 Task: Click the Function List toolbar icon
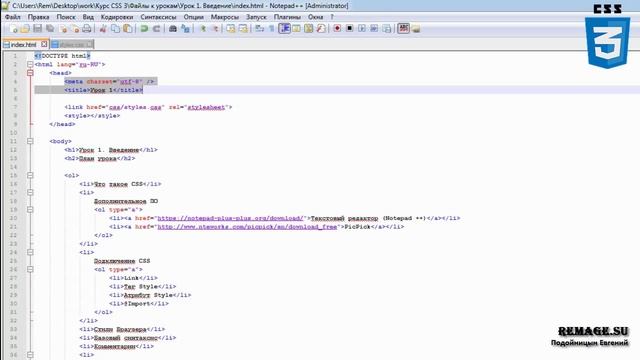(x=321, y=29)
